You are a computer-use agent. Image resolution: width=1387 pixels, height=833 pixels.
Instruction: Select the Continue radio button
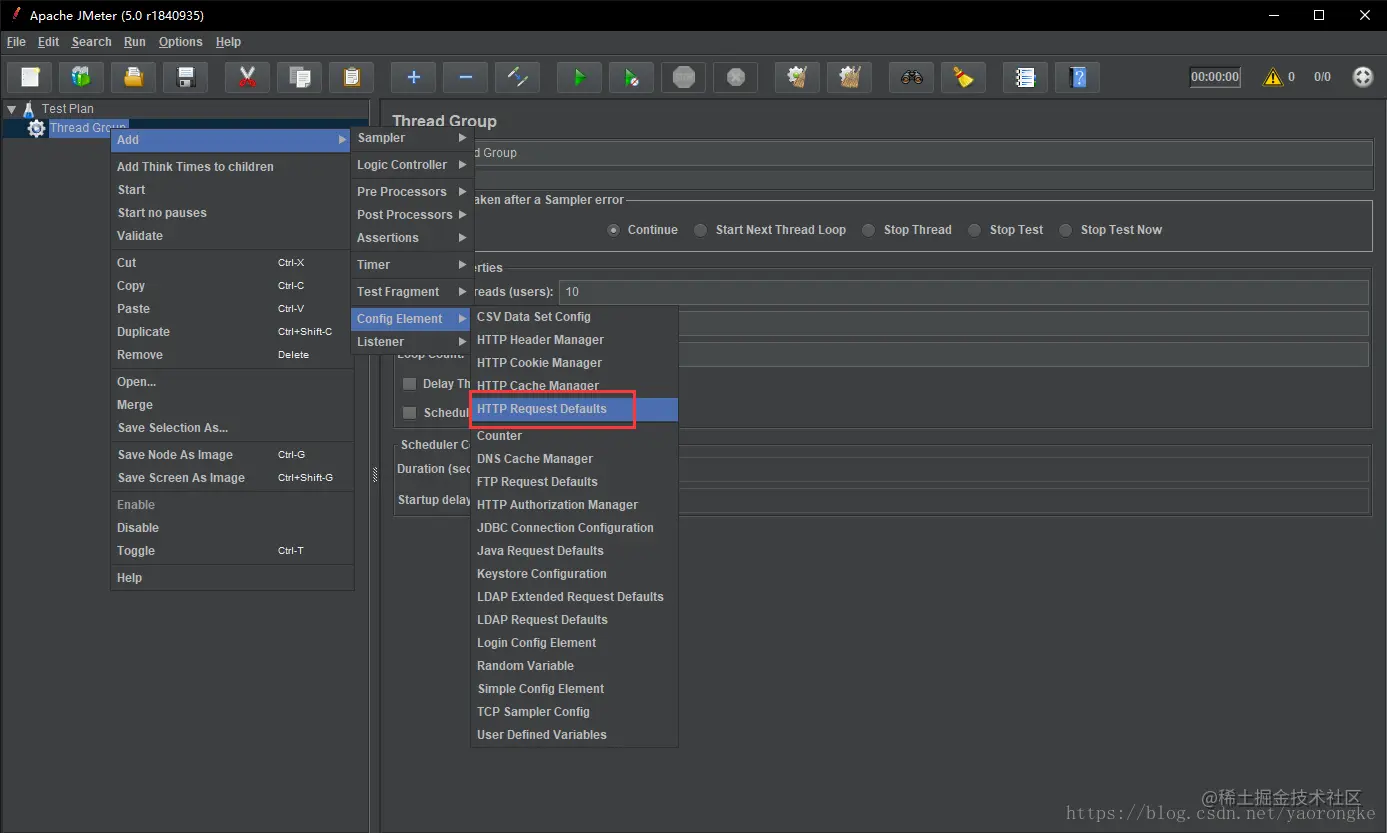(614, 230)
